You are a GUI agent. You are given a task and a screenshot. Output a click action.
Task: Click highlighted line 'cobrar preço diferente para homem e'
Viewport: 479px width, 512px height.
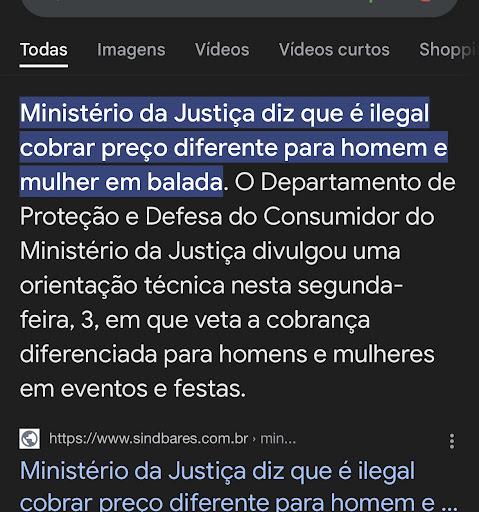(233, 148)
